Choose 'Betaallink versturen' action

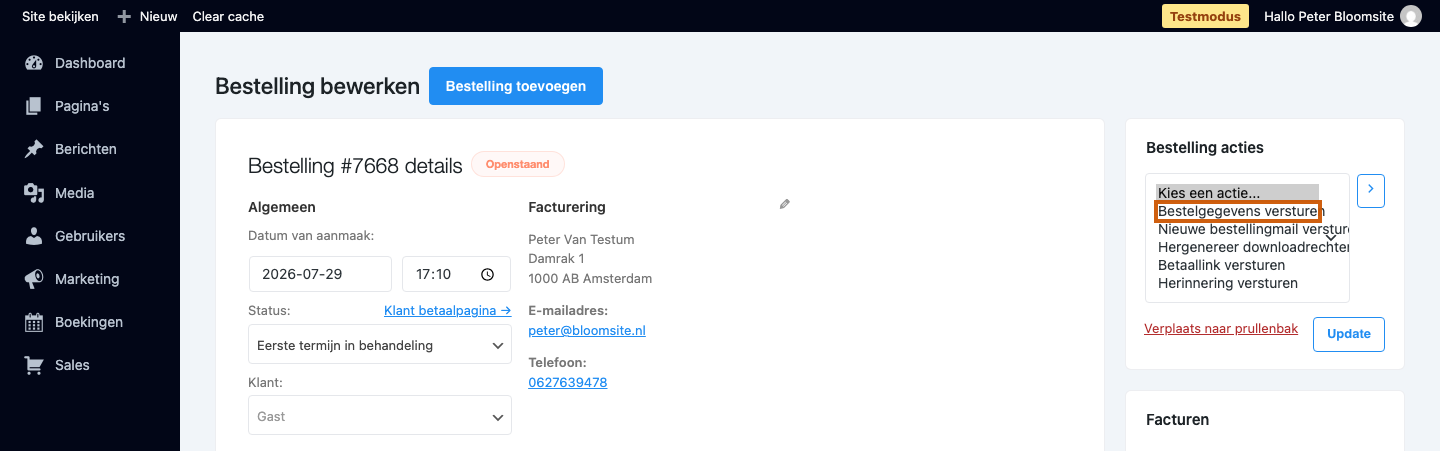[x=1222, y=265]
